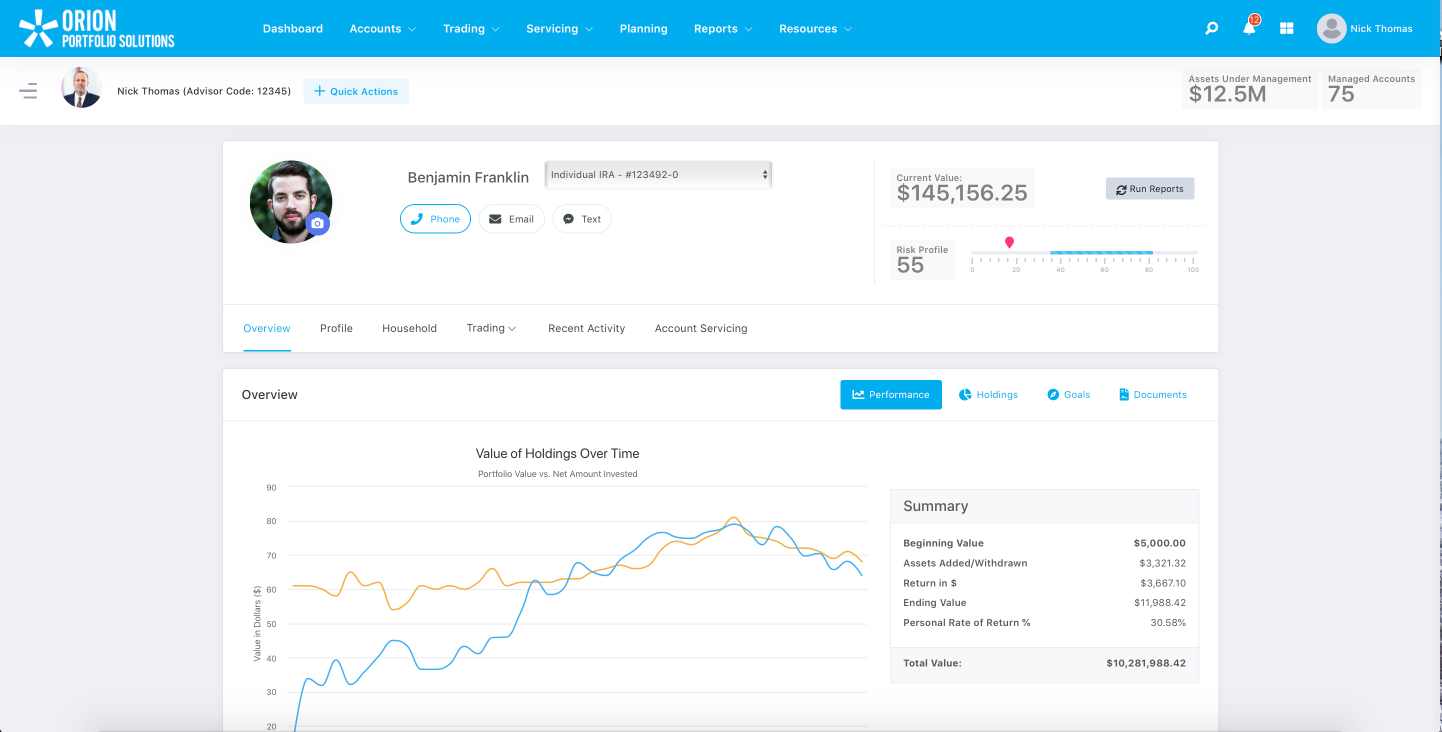Open the Individual IRA account selector
1442x732 pixels.
click(x=658, y=174)
